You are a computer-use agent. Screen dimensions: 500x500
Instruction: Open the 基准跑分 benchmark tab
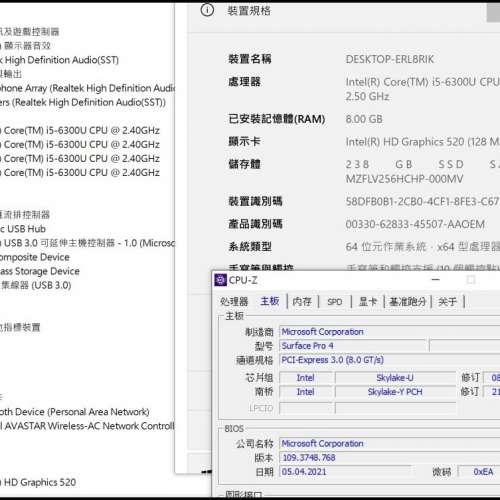tap(408, 302)
